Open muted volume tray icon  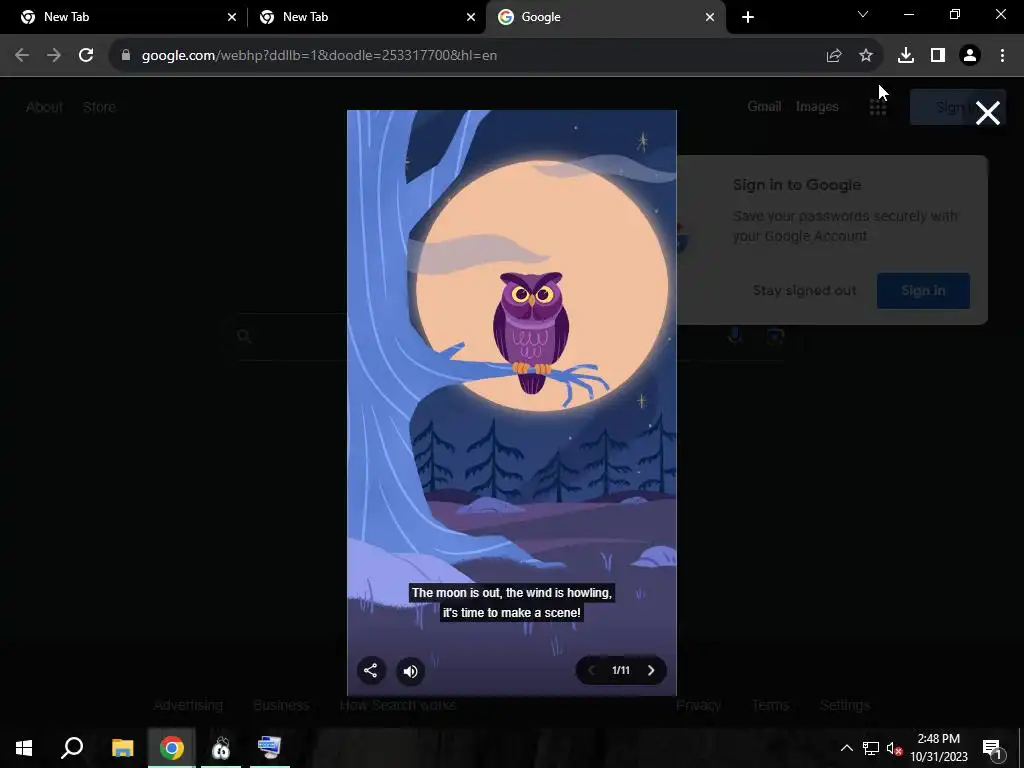tap(895, 748)
